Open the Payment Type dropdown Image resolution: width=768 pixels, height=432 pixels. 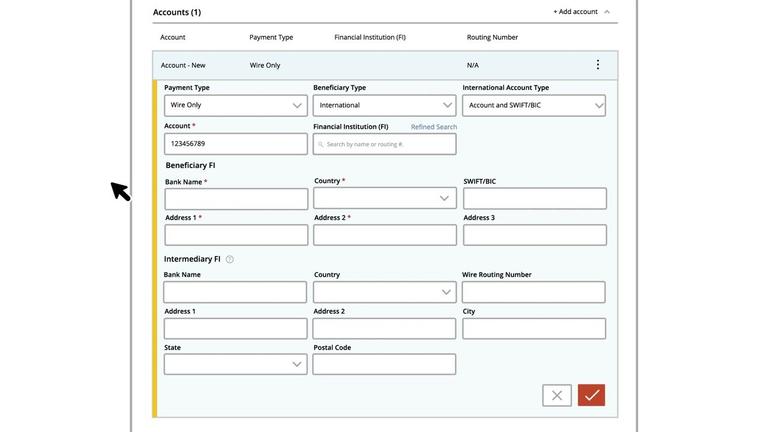pyautogui.click(x=236, y=105)
